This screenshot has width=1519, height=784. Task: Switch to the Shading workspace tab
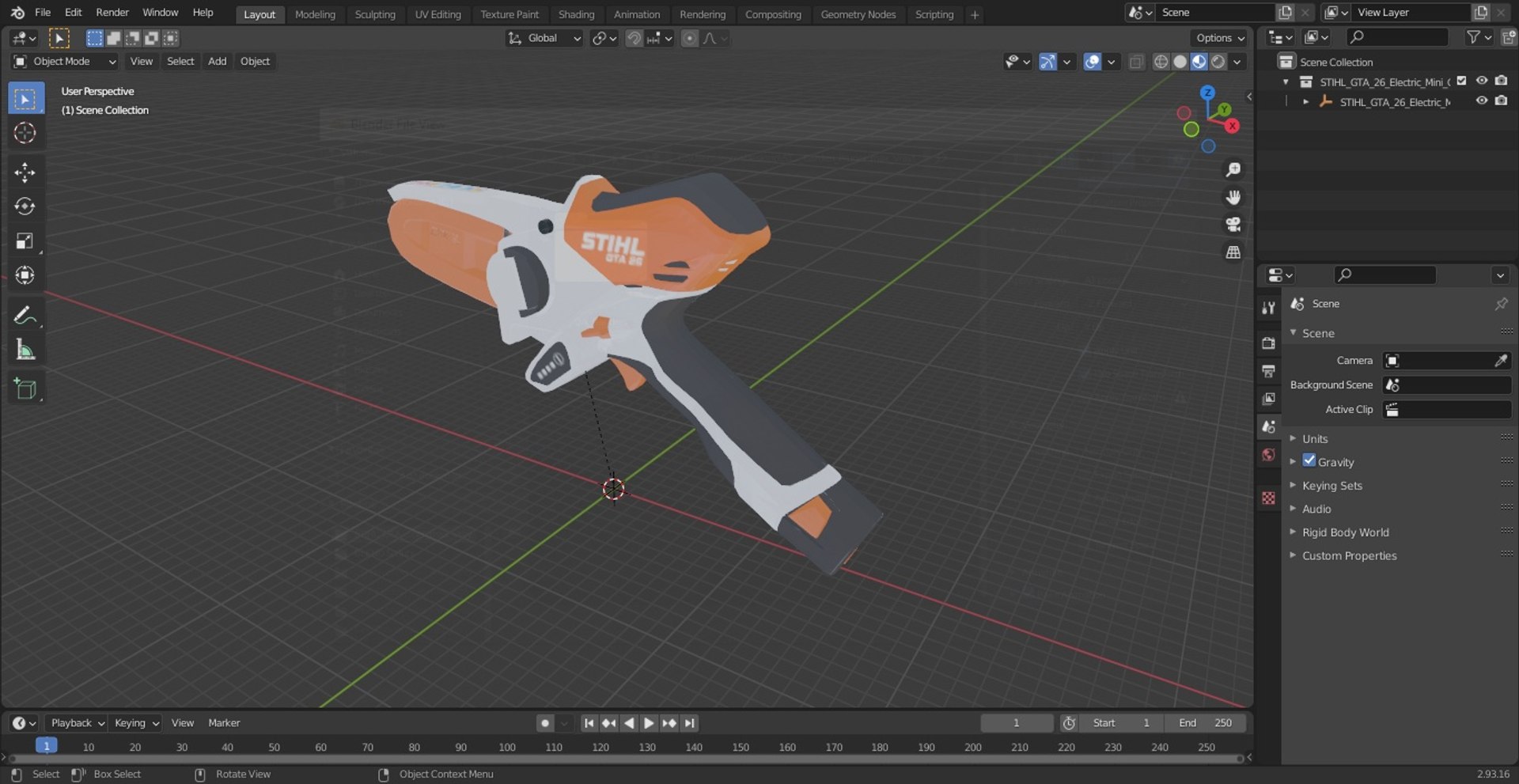pos(576,14)
